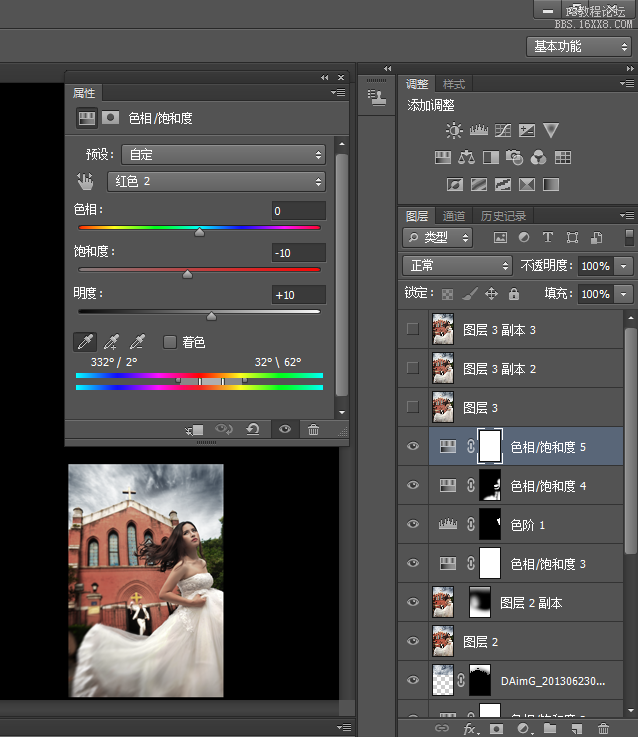638x737 pixels.
Task: Open the 历史记录 tab
Action: pyautogui.click(x=502, y=216)
